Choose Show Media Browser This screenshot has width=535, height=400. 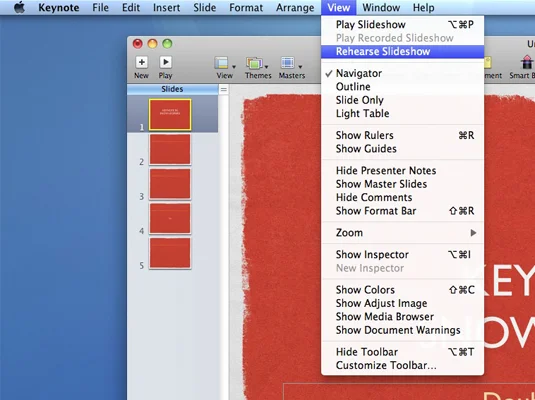coord(403,317)
